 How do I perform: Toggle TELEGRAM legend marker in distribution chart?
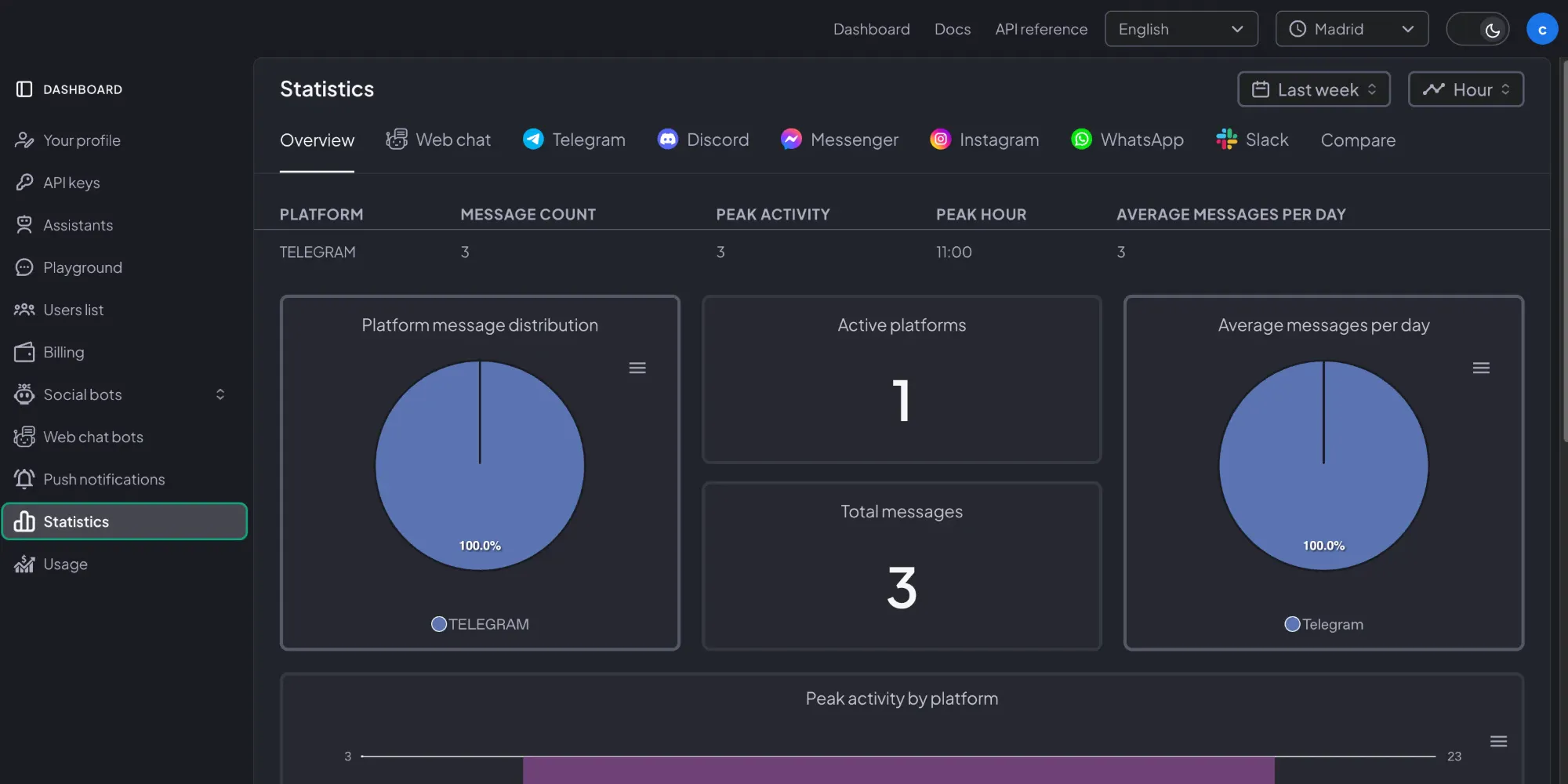pyautogui.click(x=439, y=624)
